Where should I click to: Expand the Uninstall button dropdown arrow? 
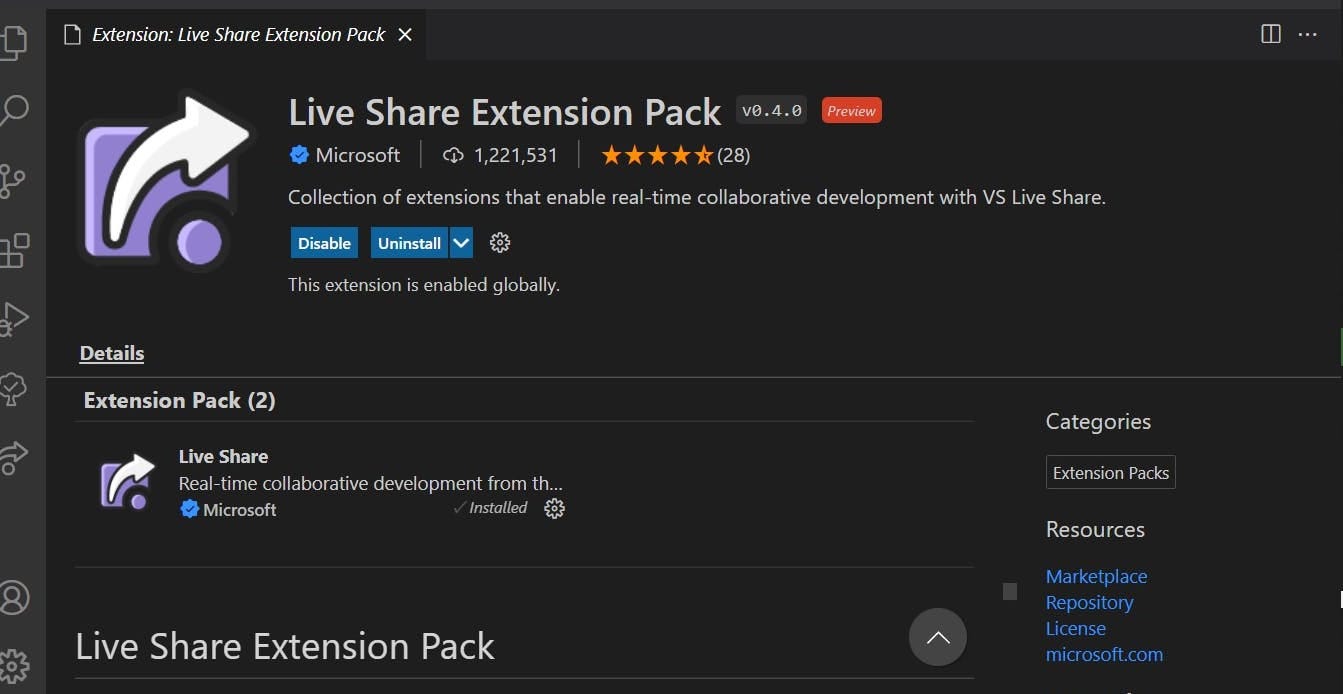461,243
